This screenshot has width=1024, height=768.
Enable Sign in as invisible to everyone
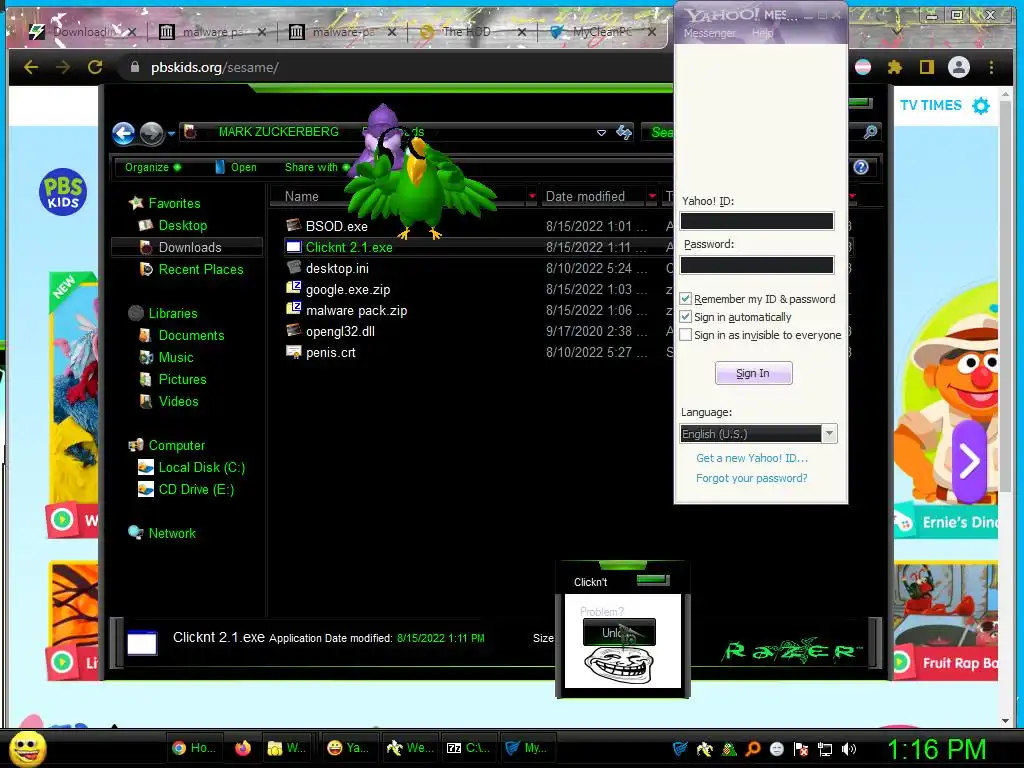point(685,335)
